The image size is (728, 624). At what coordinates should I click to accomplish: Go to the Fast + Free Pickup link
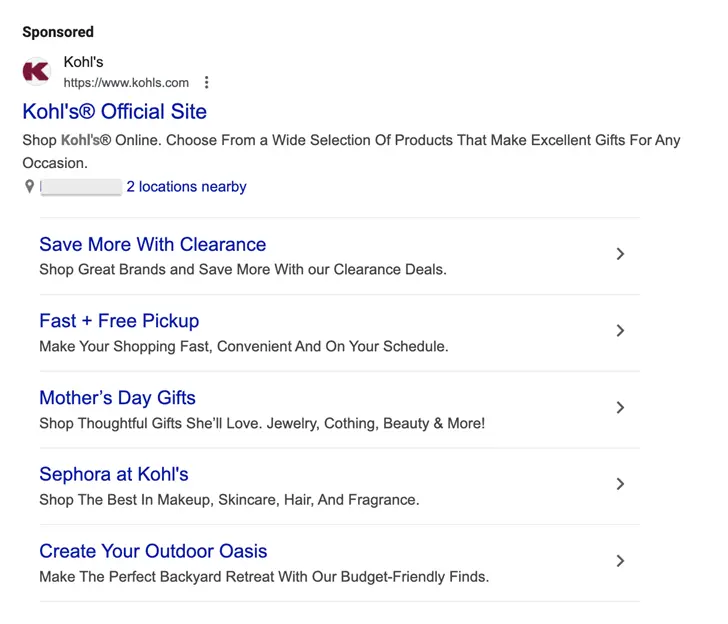[x=119, y=321]
